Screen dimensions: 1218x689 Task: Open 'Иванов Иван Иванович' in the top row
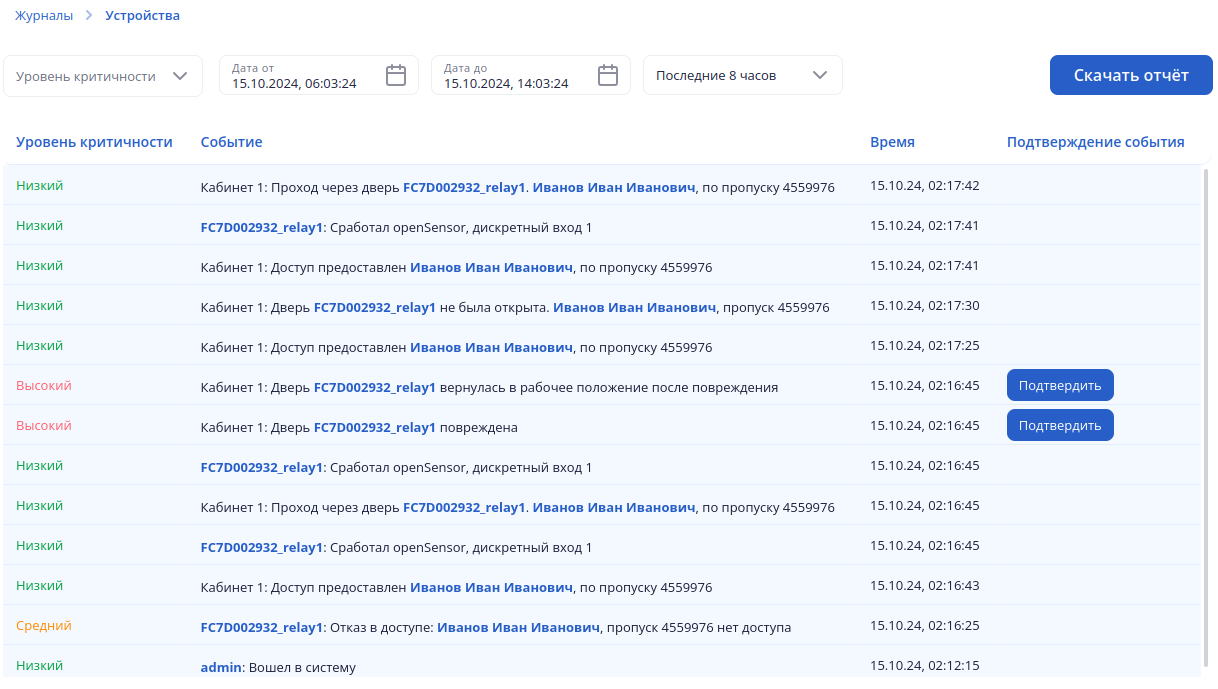pos(613,187)
